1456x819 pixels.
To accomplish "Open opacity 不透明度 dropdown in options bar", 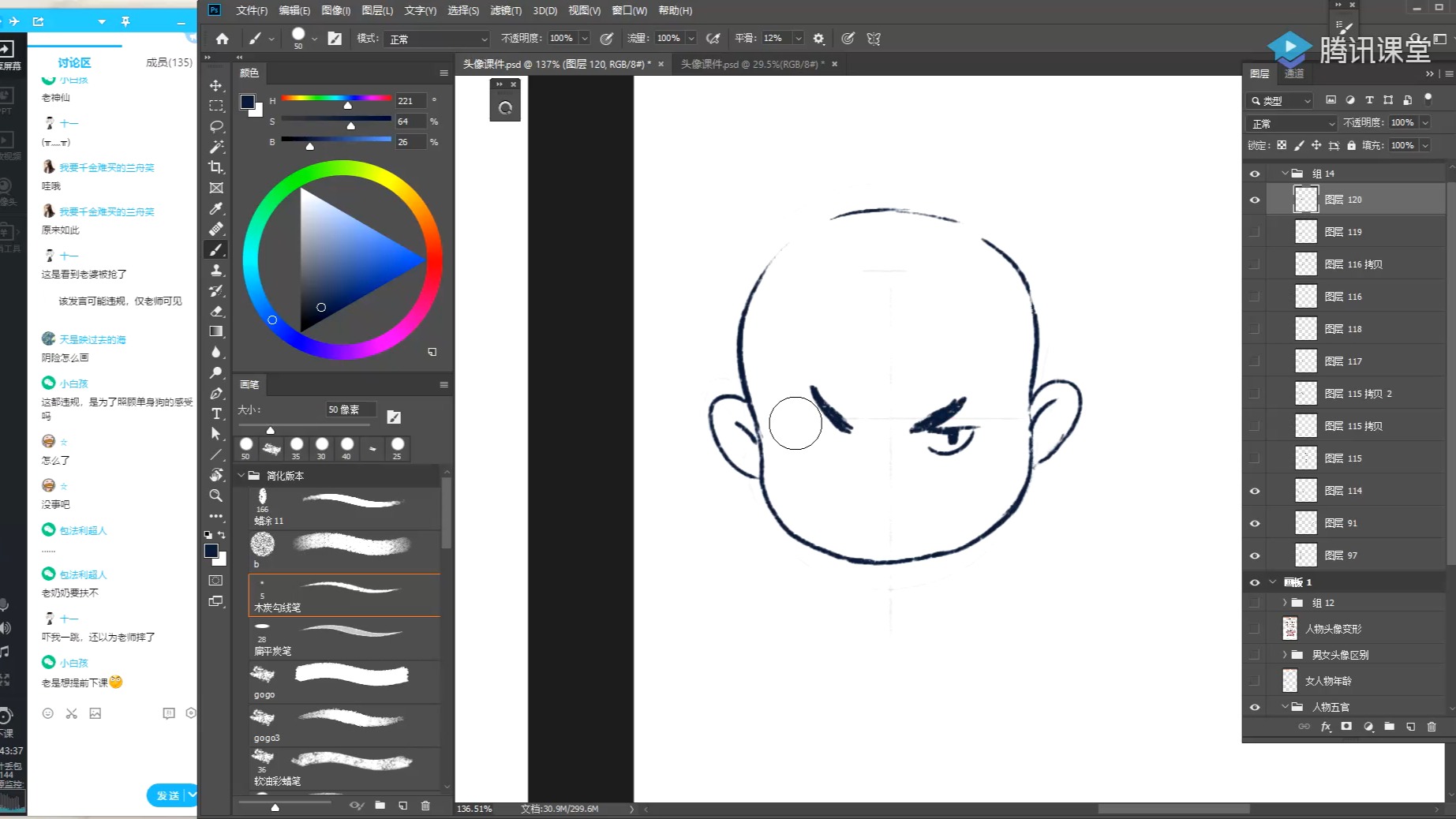I will [x=585, y=39].
